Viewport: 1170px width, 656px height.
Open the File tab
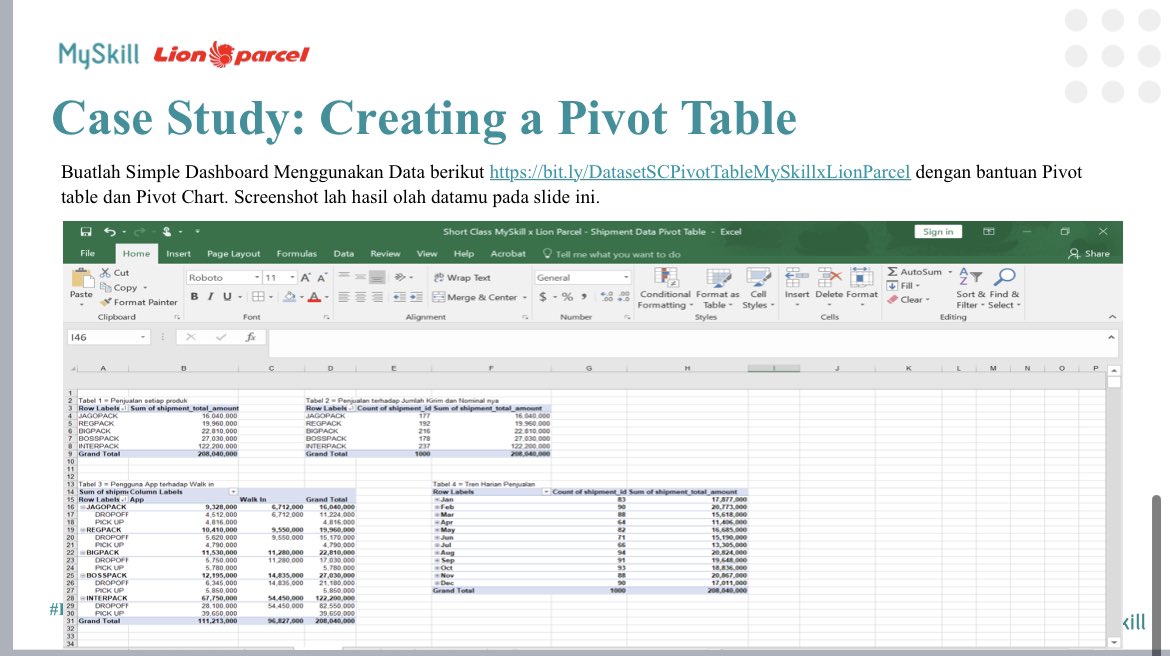[88, 254]
